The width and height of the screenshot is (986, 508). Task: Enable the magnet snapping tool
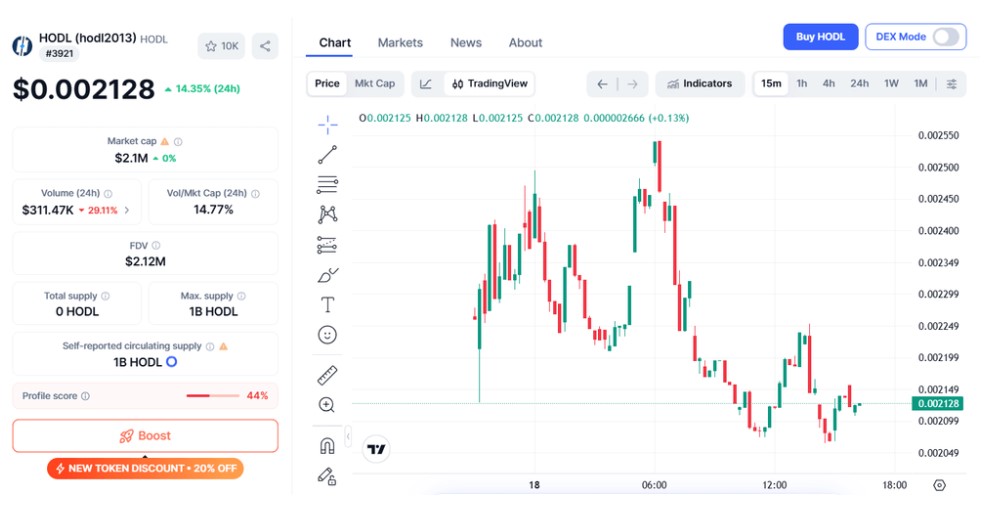[x=327, y=446]
